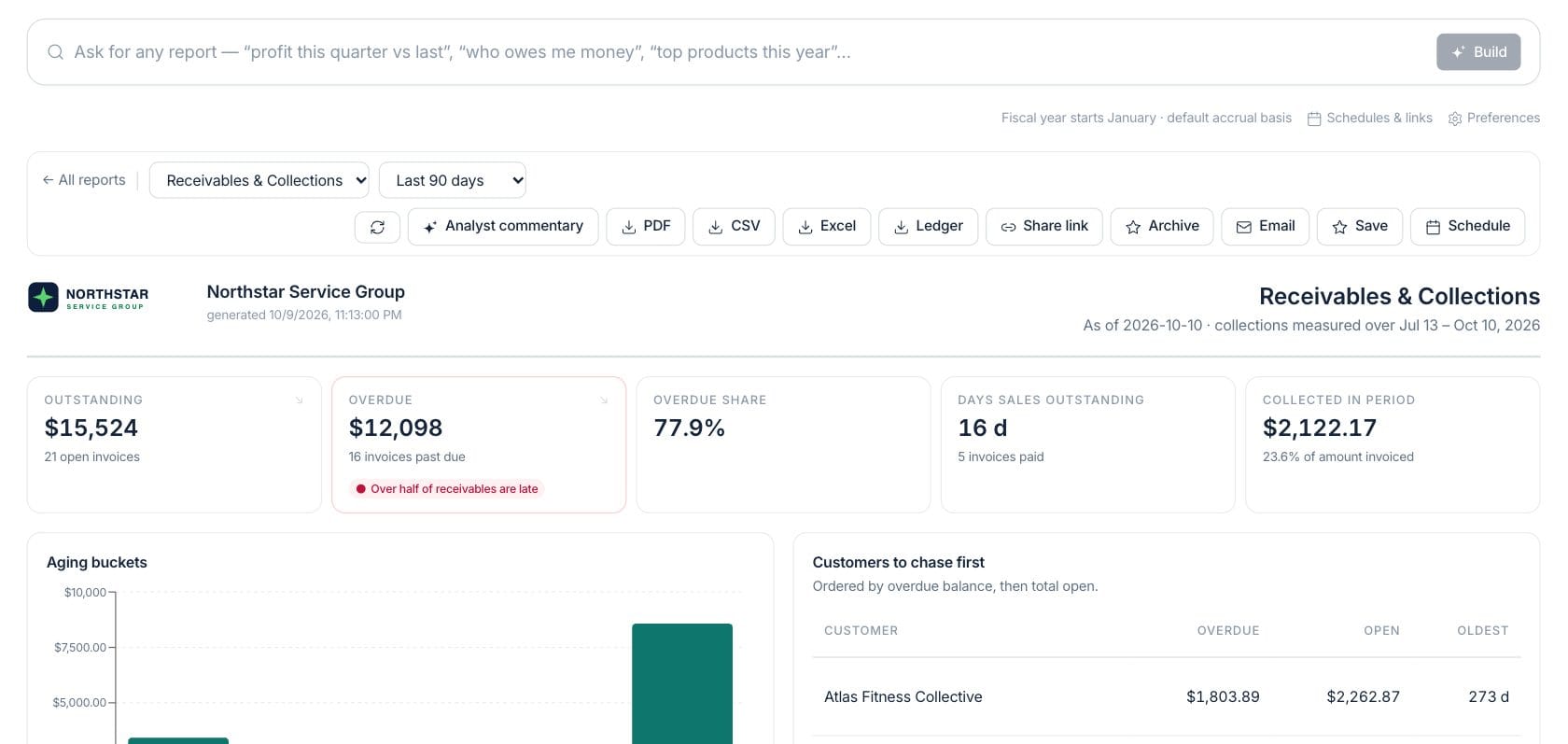Open the Schedule button in the toolbar
Screen dimensions: 1568x744
click(x=1468, y=227)
